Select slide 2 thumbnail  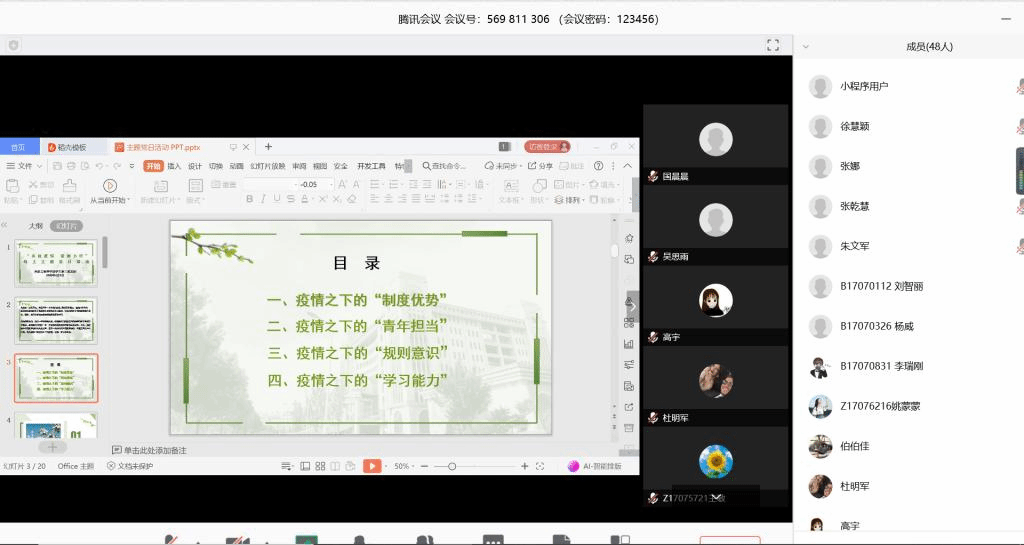click(x=56, y=320)
